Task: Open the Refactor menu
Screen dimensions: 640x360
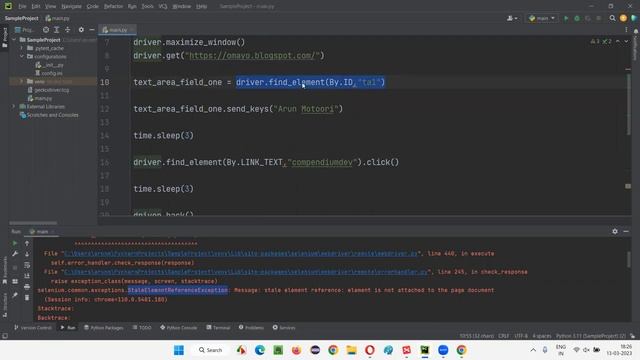Action: 113,6
